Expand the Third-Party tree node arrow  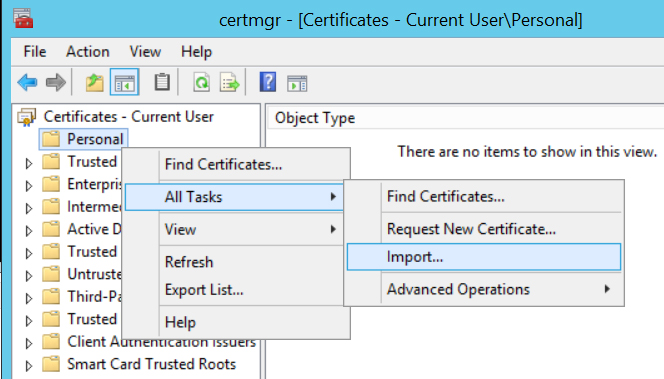tap(28, 298)
